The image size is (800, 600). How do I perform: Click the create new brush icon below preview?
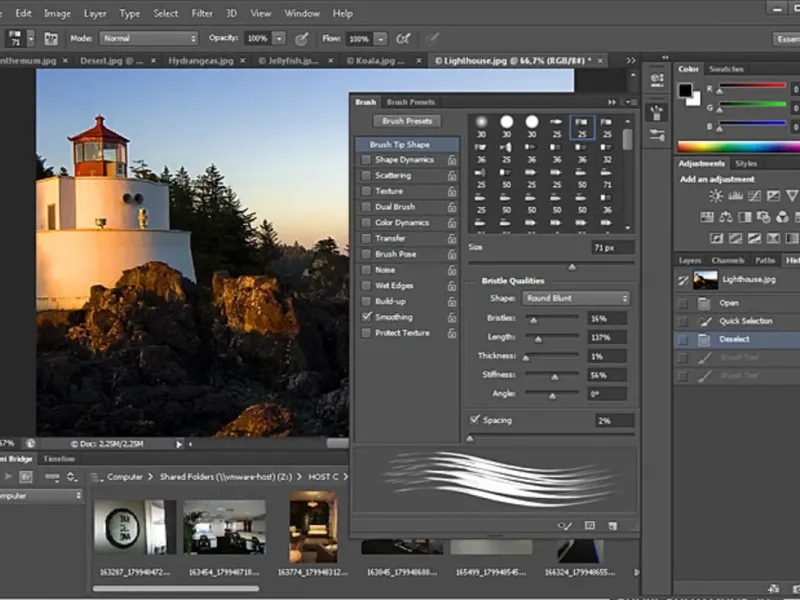612,525
